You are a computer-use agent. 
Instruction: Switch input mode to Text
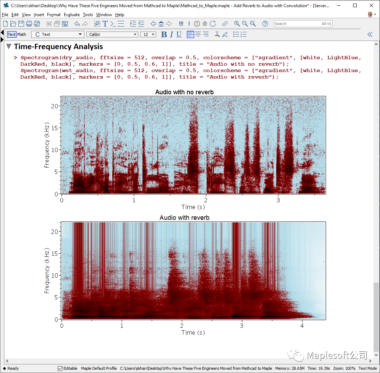click(12, 34)
